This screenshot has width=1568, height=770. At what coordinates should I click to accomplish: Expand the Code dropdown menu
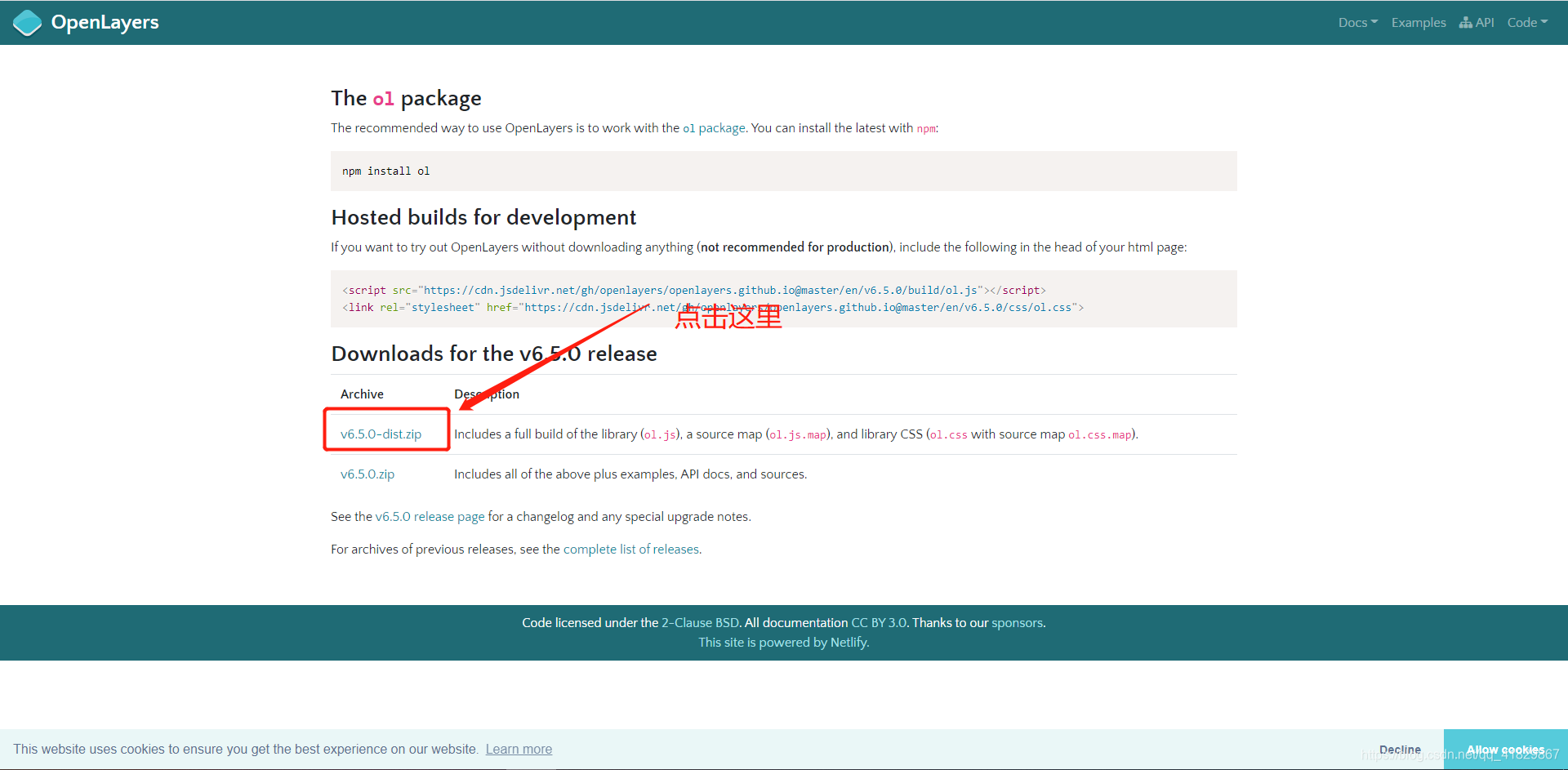pyautogui.click(x=1527, y=23)
